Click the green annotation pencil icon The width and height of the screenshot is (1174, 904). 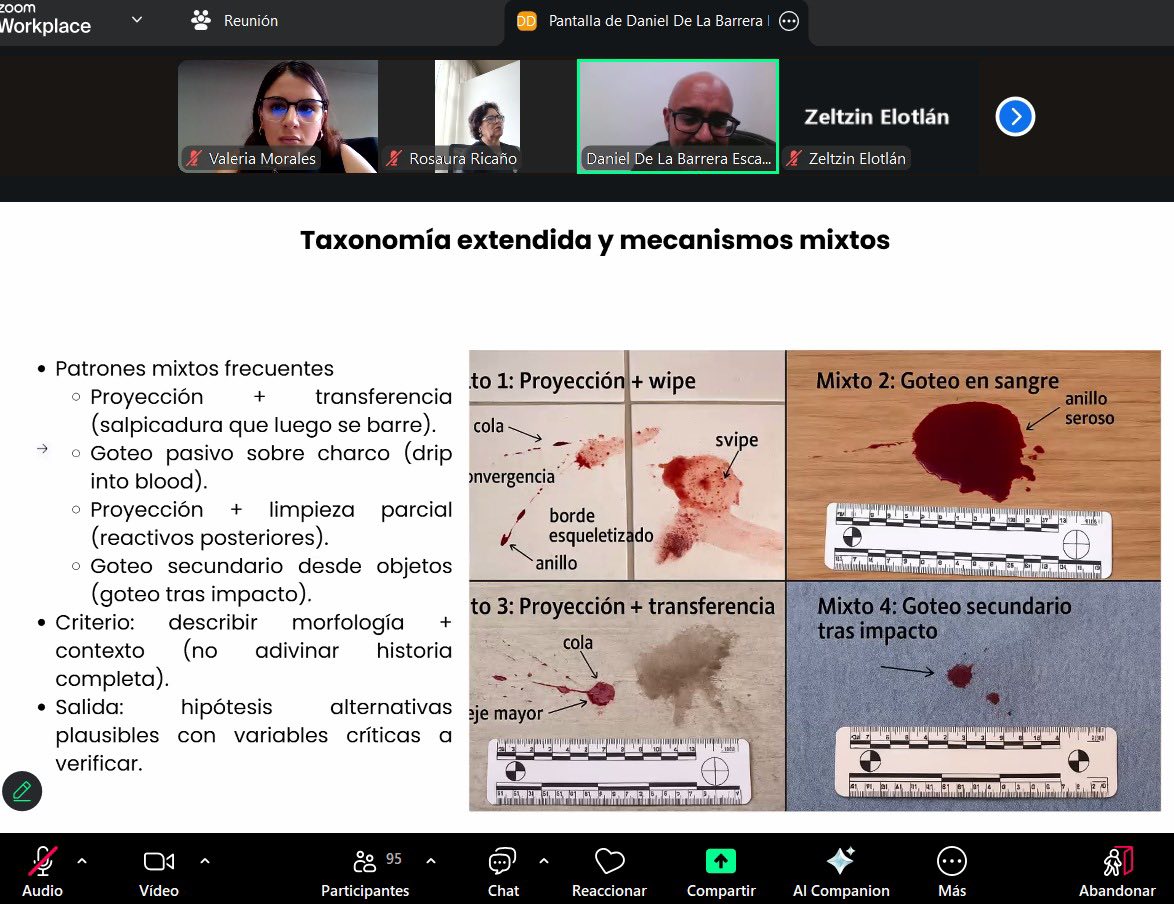22,791
